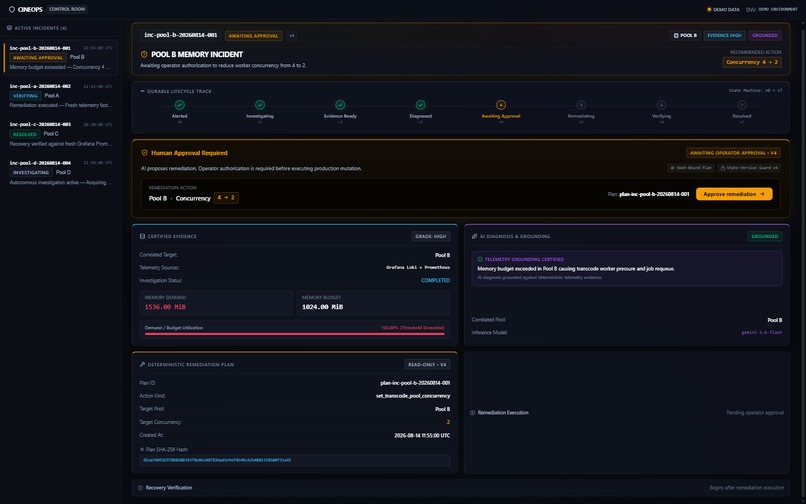Click the Remediation Execution status icon
This screenshot has height=504, width=806.
472,412
